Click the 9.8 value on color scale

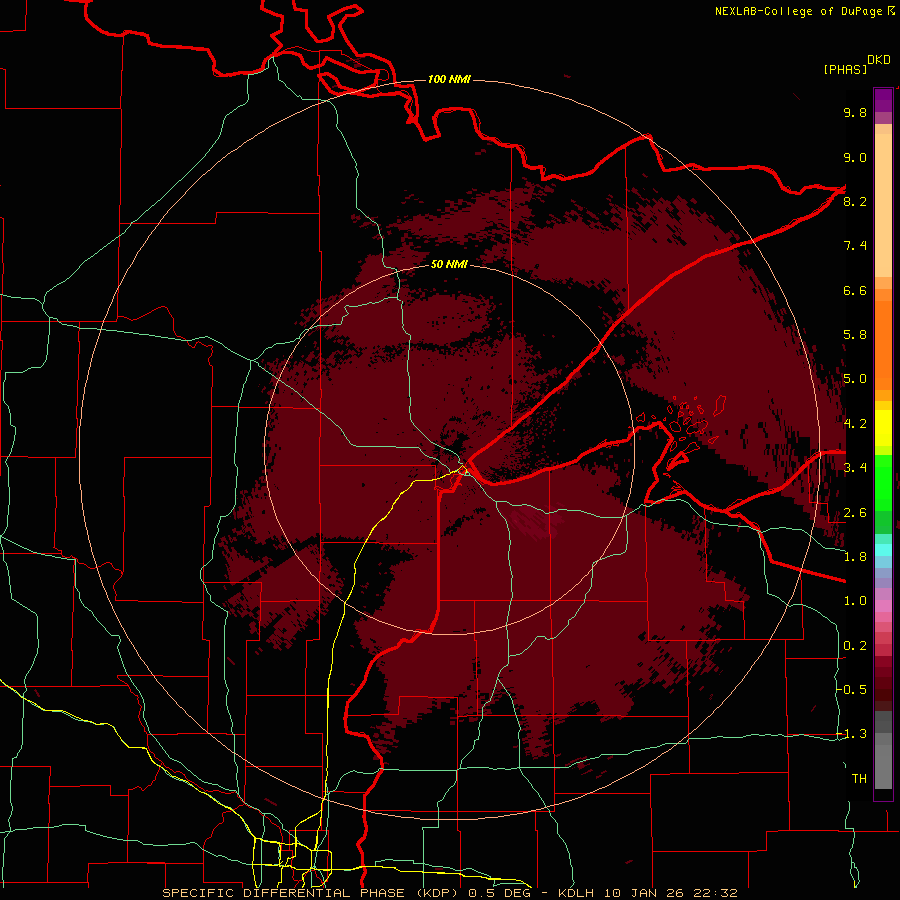point(855,112)
